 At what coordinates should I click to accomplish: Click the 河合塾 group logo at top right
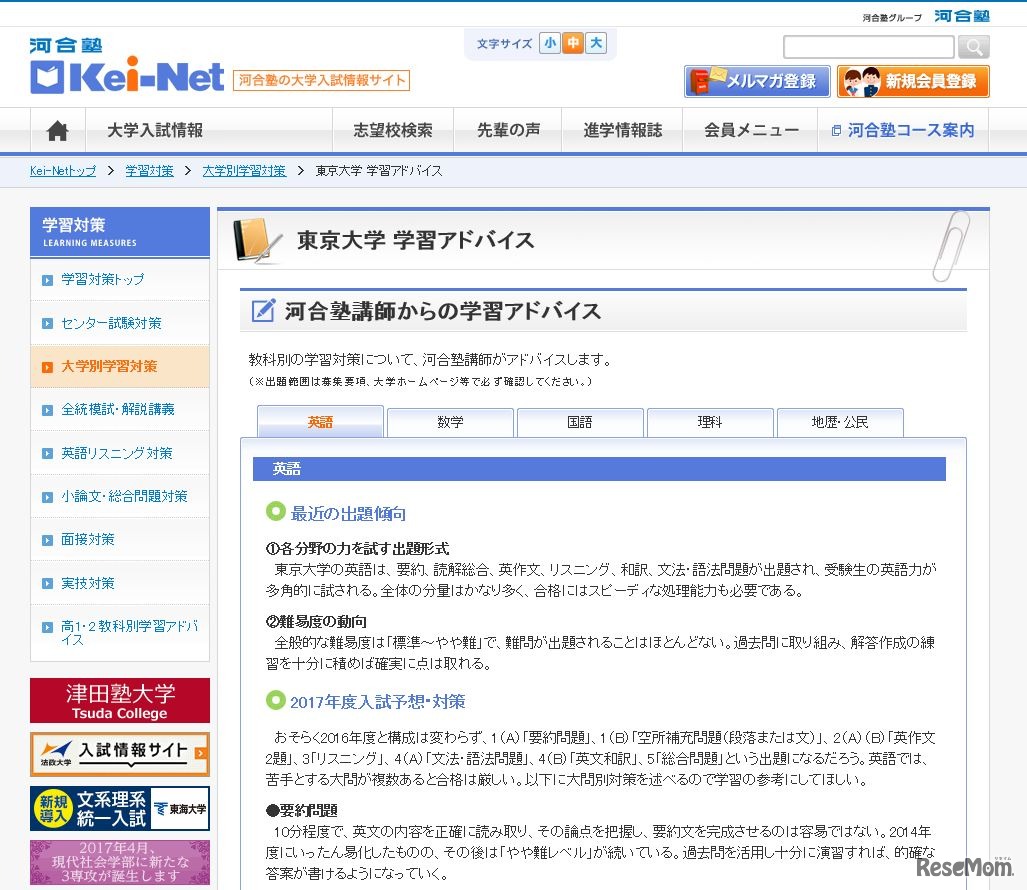961,16
